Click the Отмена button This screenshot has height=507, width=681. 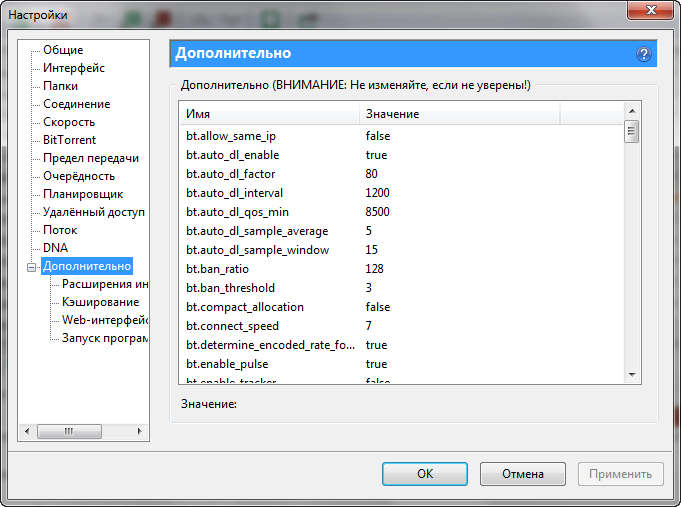523,474
